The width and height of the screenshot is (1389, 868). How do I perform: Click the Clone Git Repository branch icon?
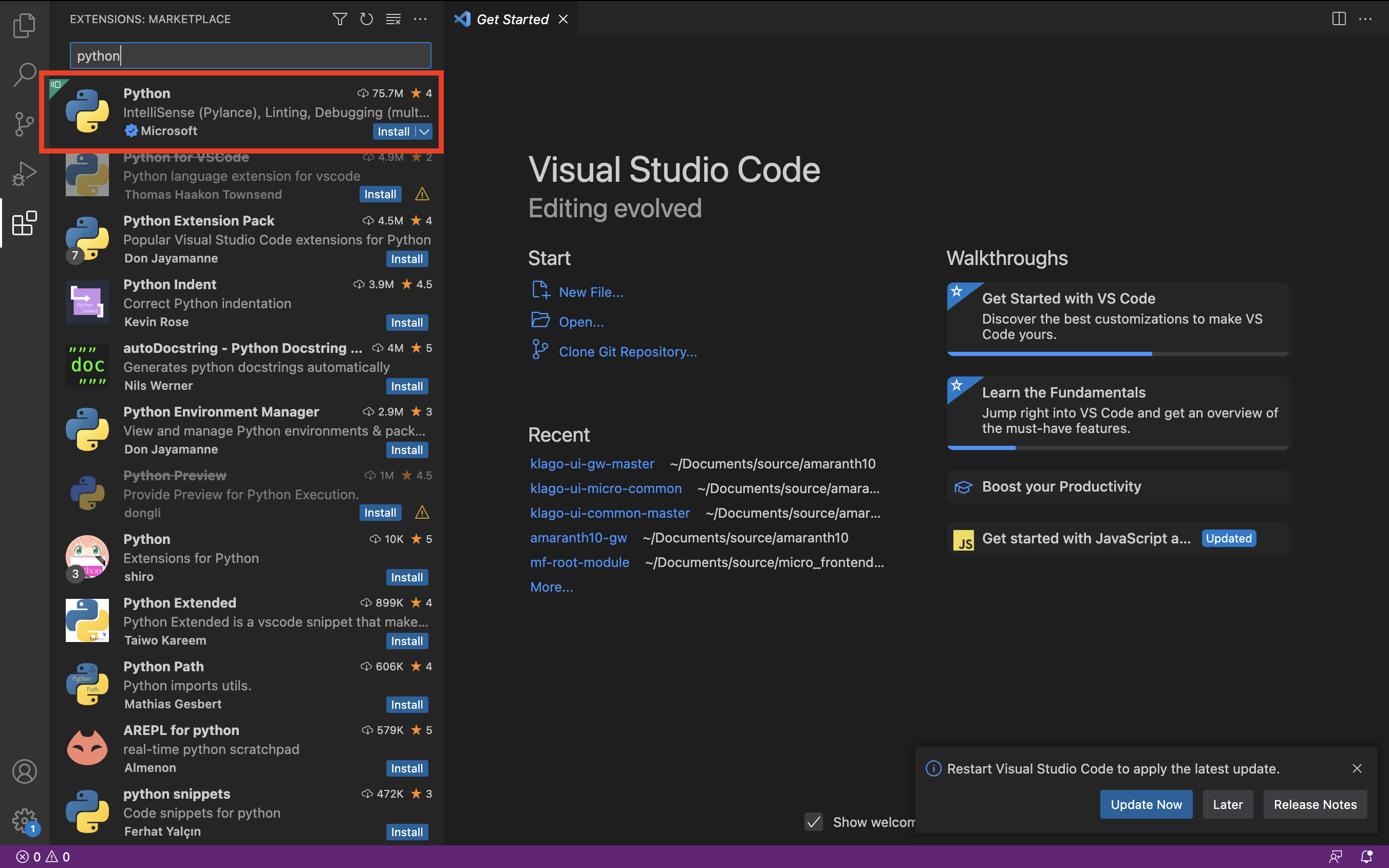(540, 350)
